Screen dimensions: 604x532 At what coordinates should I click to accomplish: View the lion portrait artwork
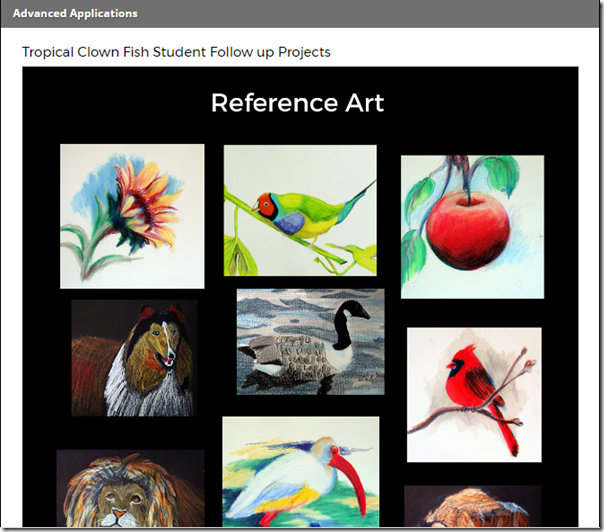131,488
